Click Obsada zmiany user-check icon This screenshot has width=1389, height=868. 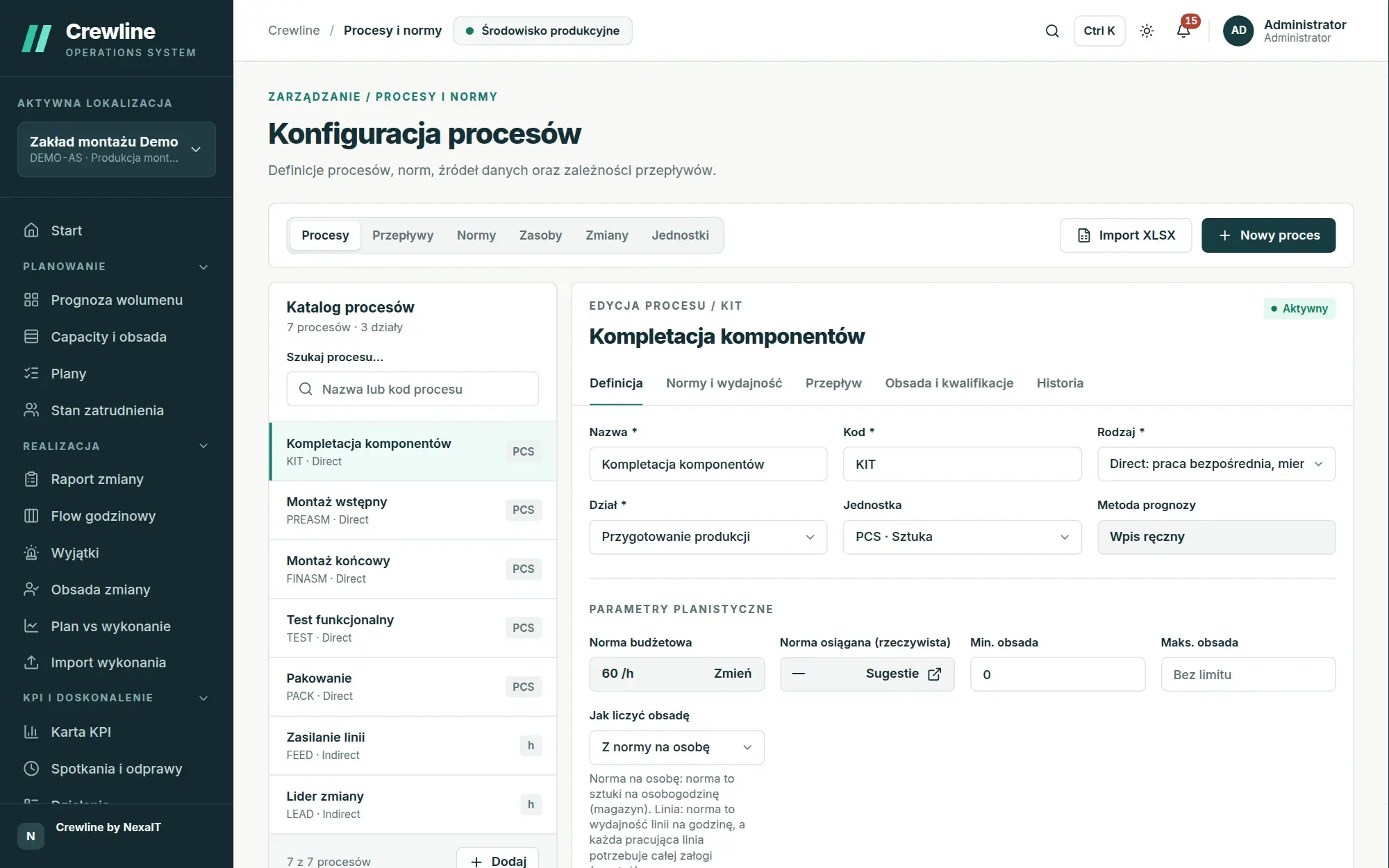pos(31,590)
